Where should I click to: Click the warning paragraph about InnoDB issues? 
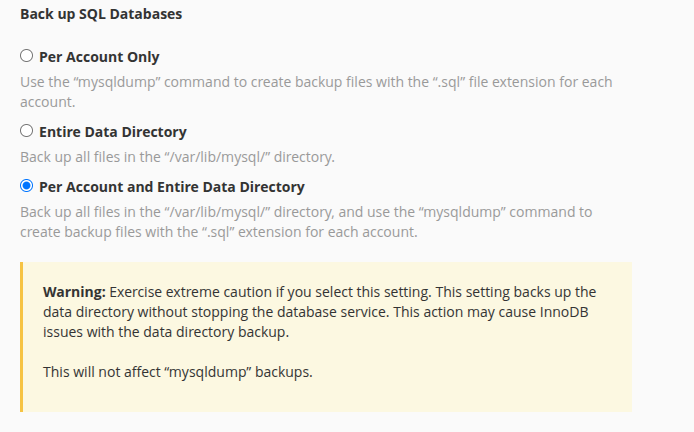tap(320, 312)
